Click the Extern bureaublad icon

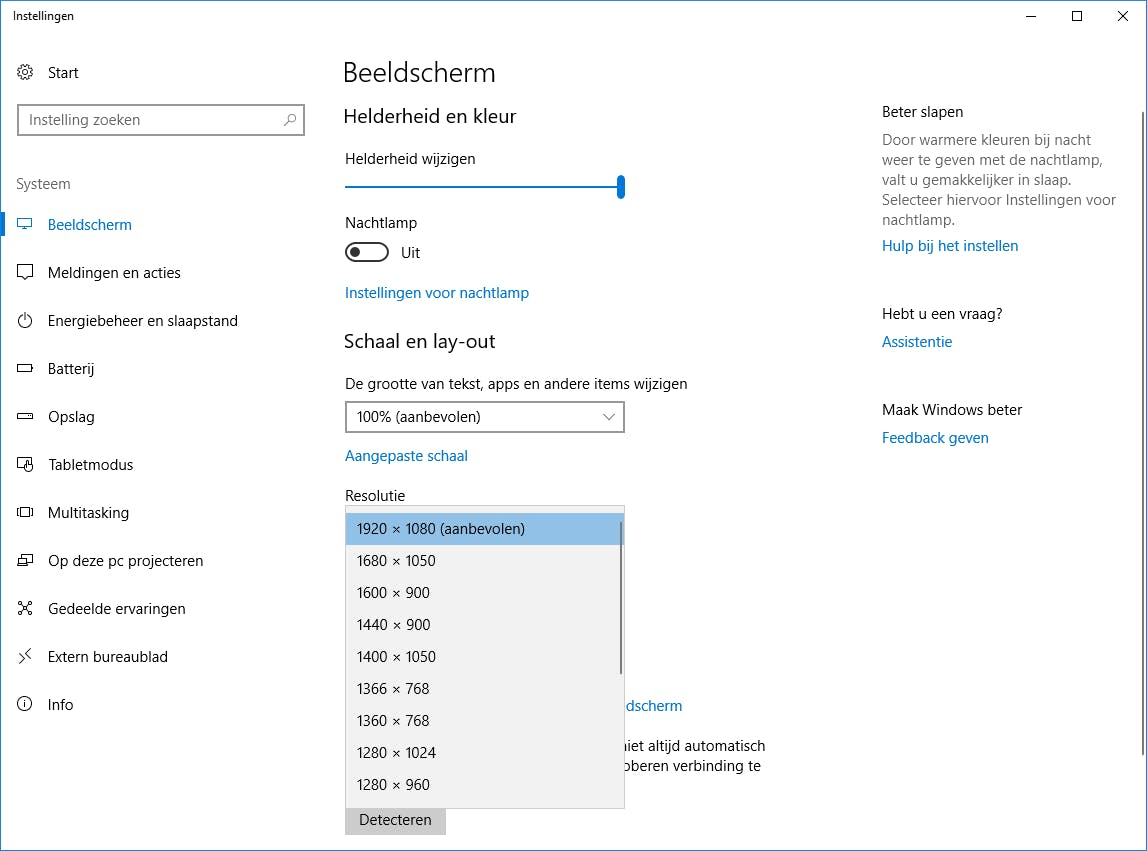coord(26,657)
